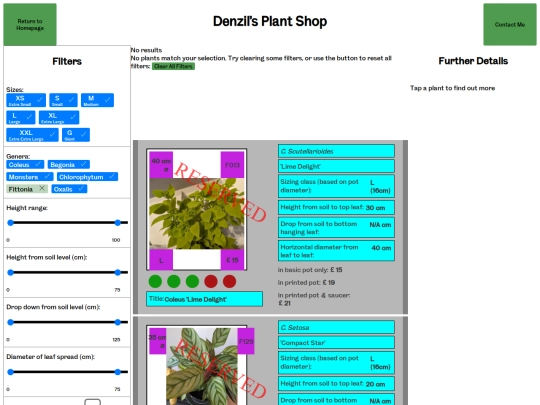Toggle the M Medium size filter
This screenshot has height=405, width=540.
97,100
